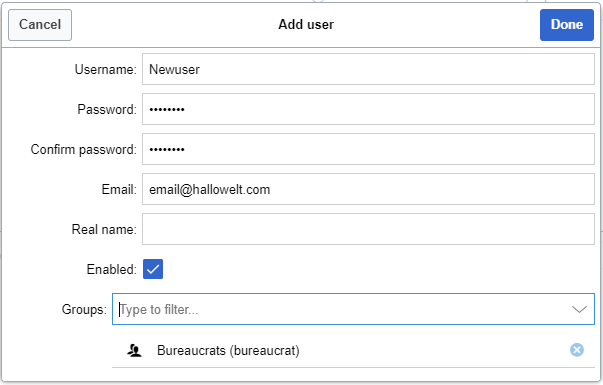603x385 pixels.
Task: Cancel the Add user dialog
Action: [40, 25]
